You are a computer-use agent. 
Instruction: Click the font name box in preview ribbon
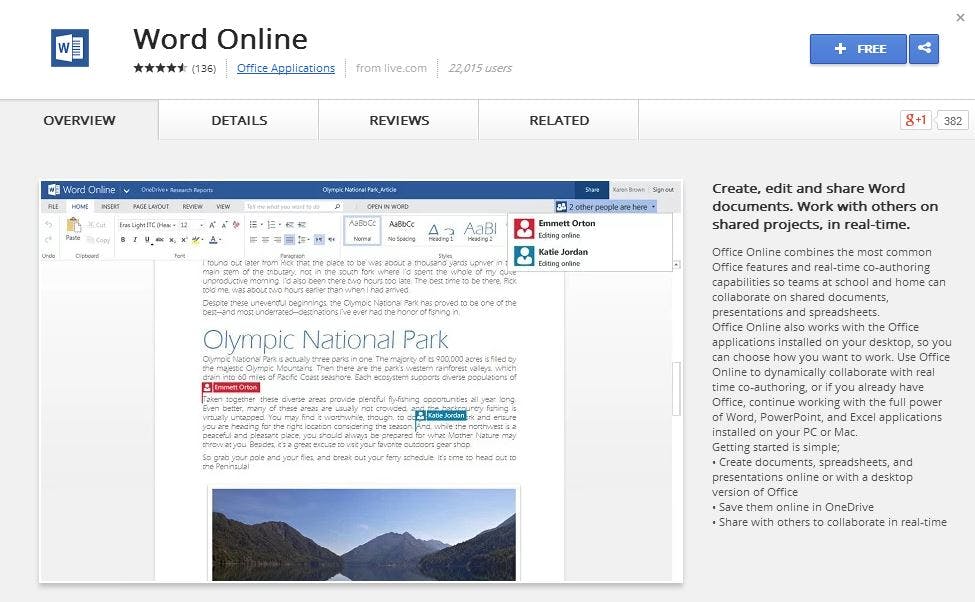[x=147, y=225]
